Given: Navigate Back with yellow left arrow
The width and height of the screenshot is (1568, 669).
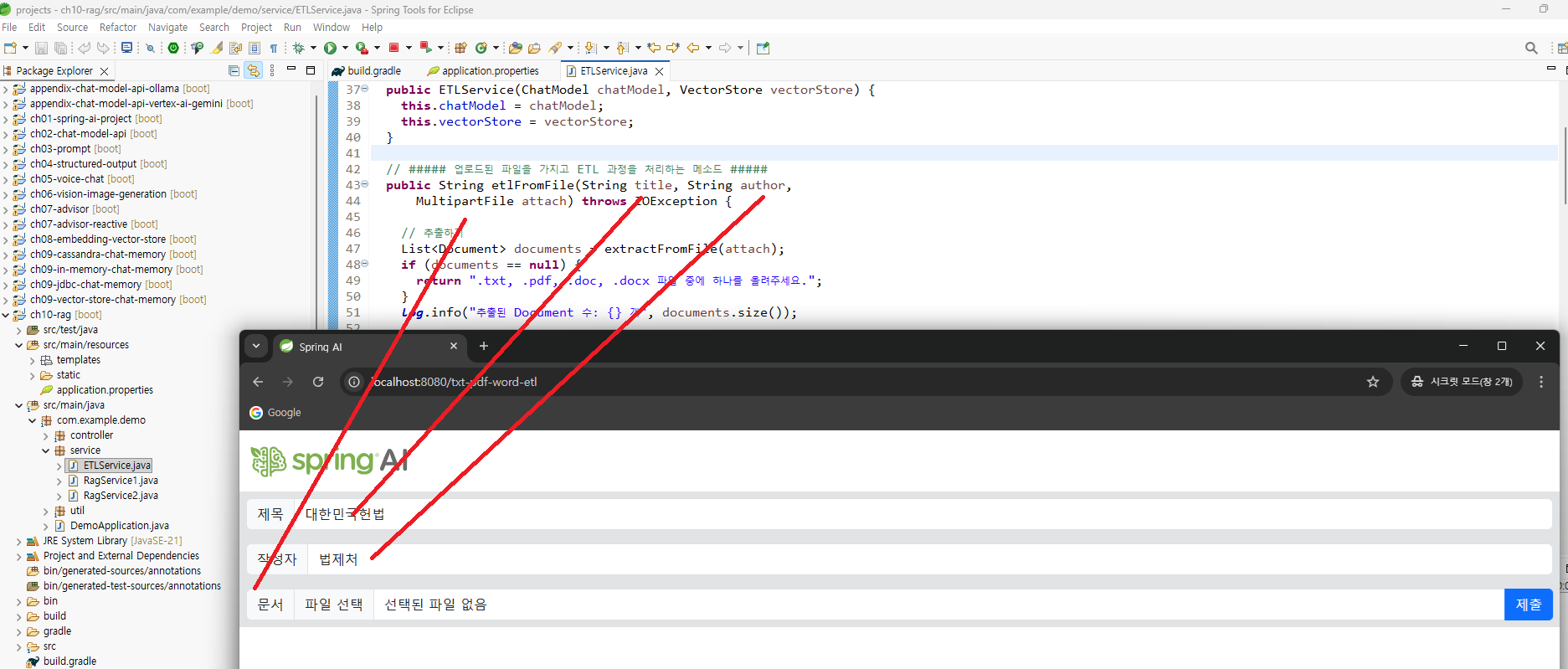Looking at the screenshot, I should tap(693, 48).
